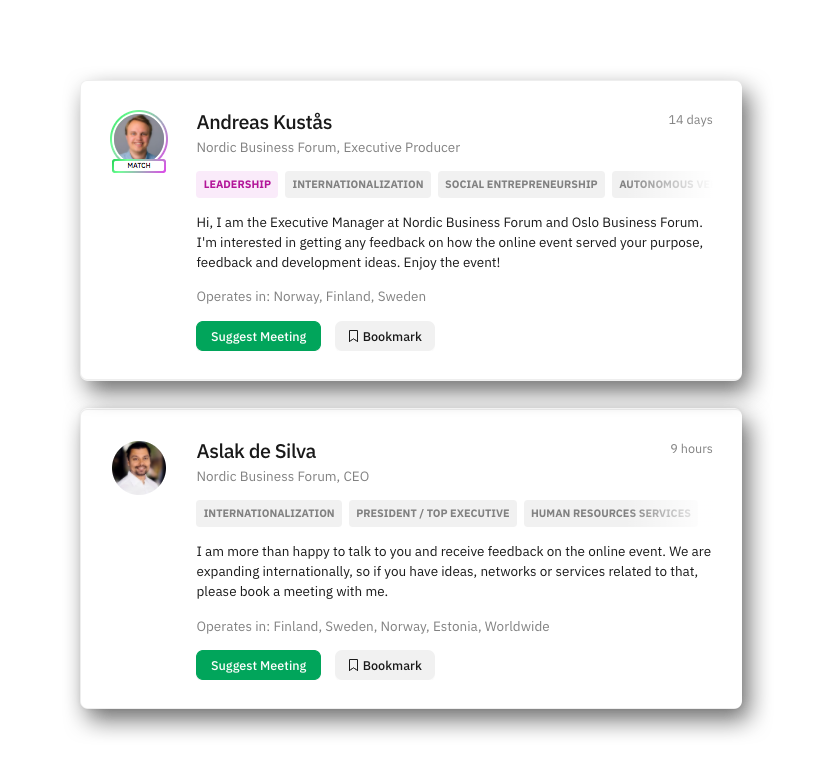
Task: Select the SOCIAL ENTREPRENEURSHIP tag
Action: click(521, 185)
